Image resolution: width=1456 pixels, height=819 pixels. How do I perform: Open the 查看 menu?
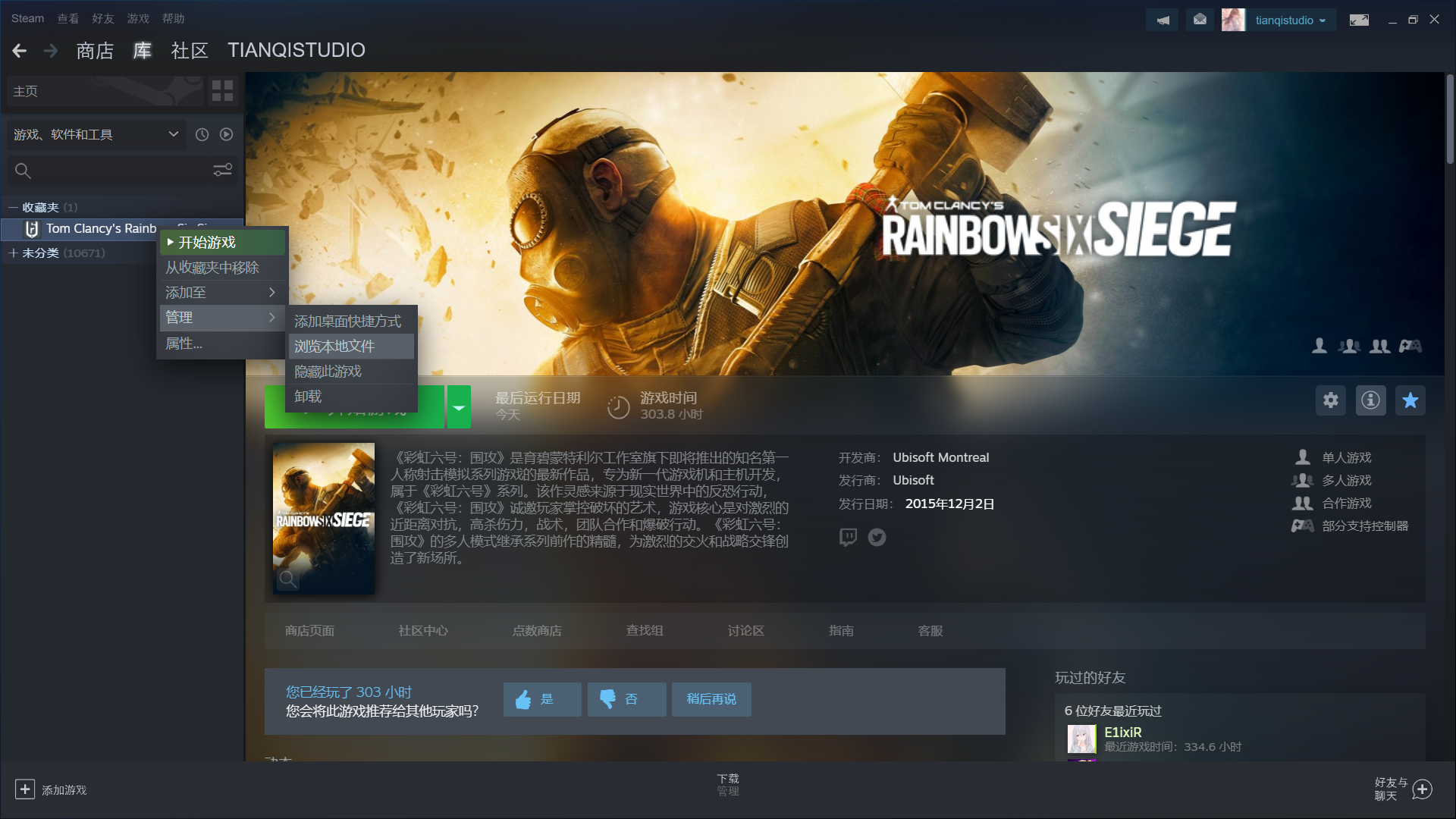point(68,18)
